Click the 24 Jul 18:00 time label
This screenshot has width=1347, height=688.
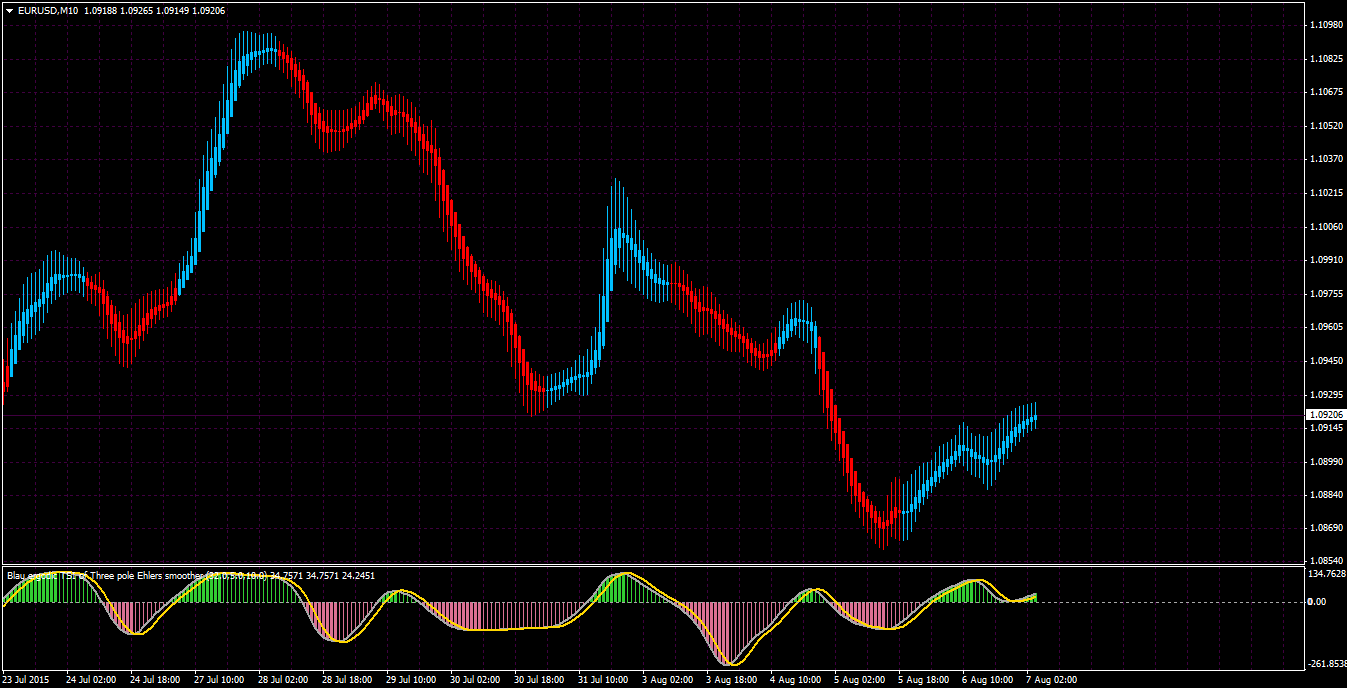(x=155, y=680)
